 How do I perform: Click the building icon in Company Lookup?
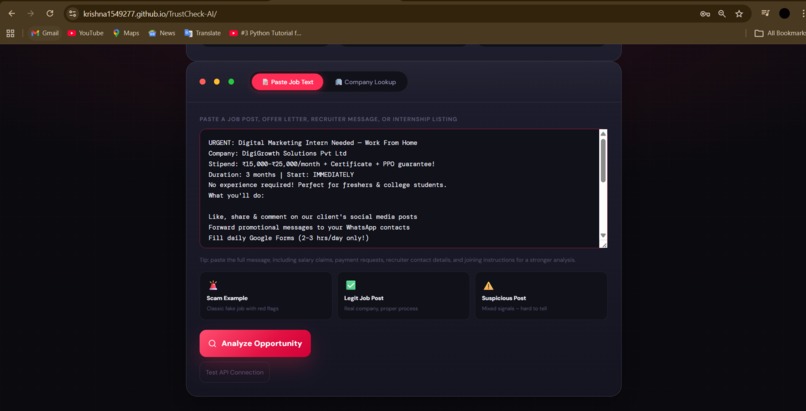339,82
